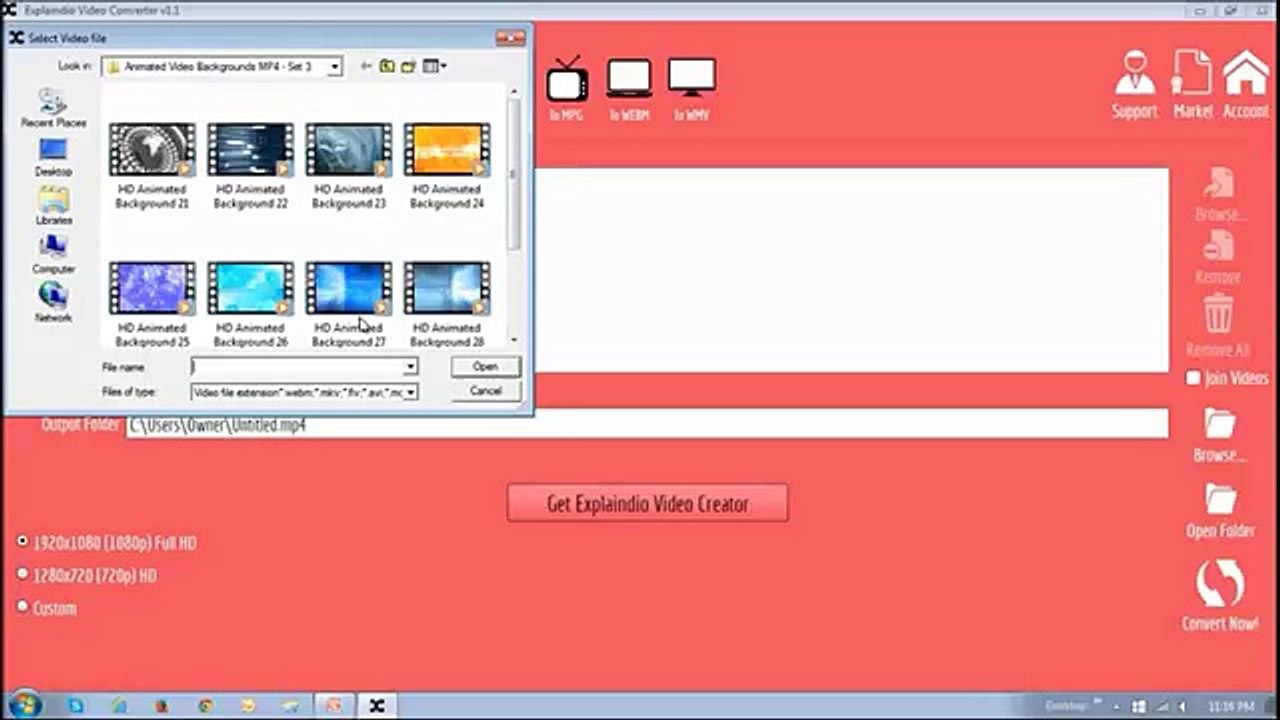
Task: Click the scroll up arrow in file list
Action: 514,92
